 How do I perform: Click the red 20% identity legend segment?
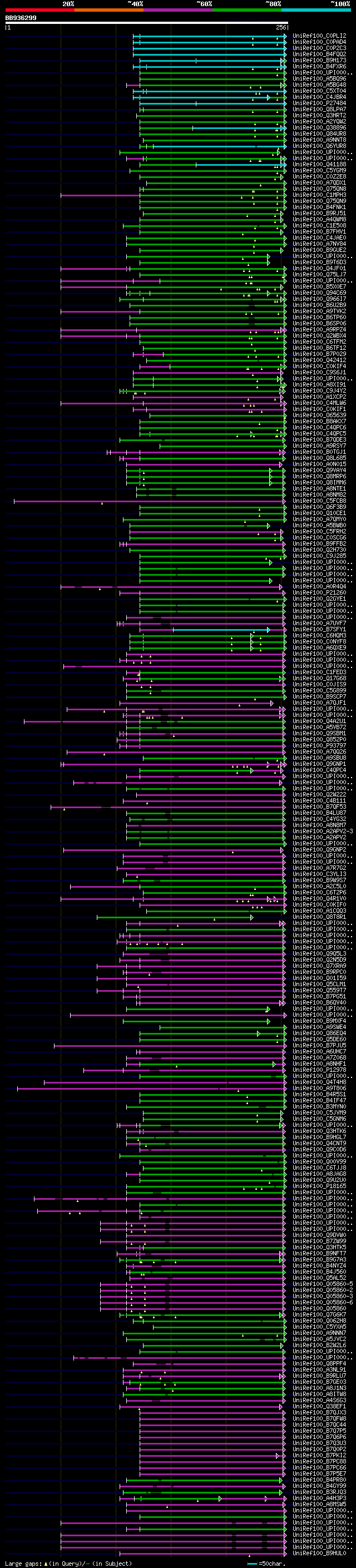(x=39, y=10)
